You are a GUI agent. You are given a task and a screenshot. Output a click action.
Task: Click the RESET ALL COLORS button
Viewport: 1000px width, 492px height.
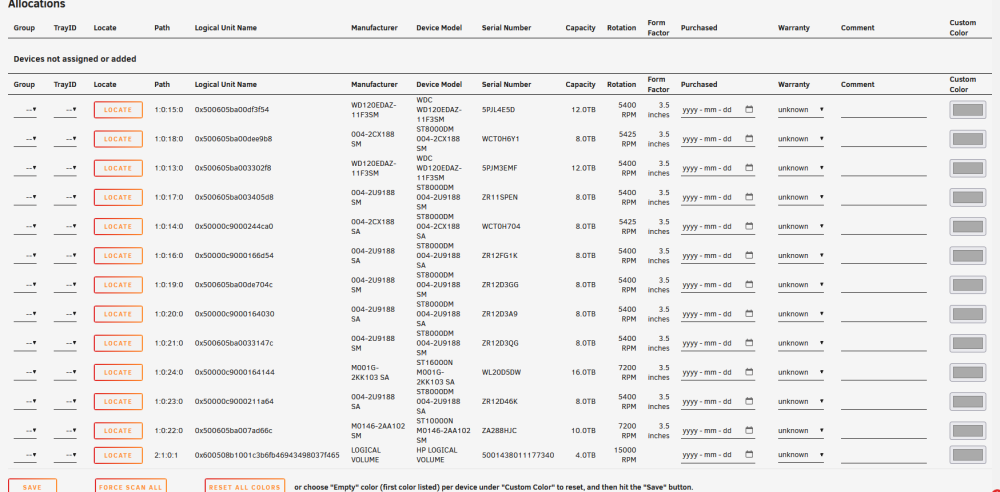245,486
